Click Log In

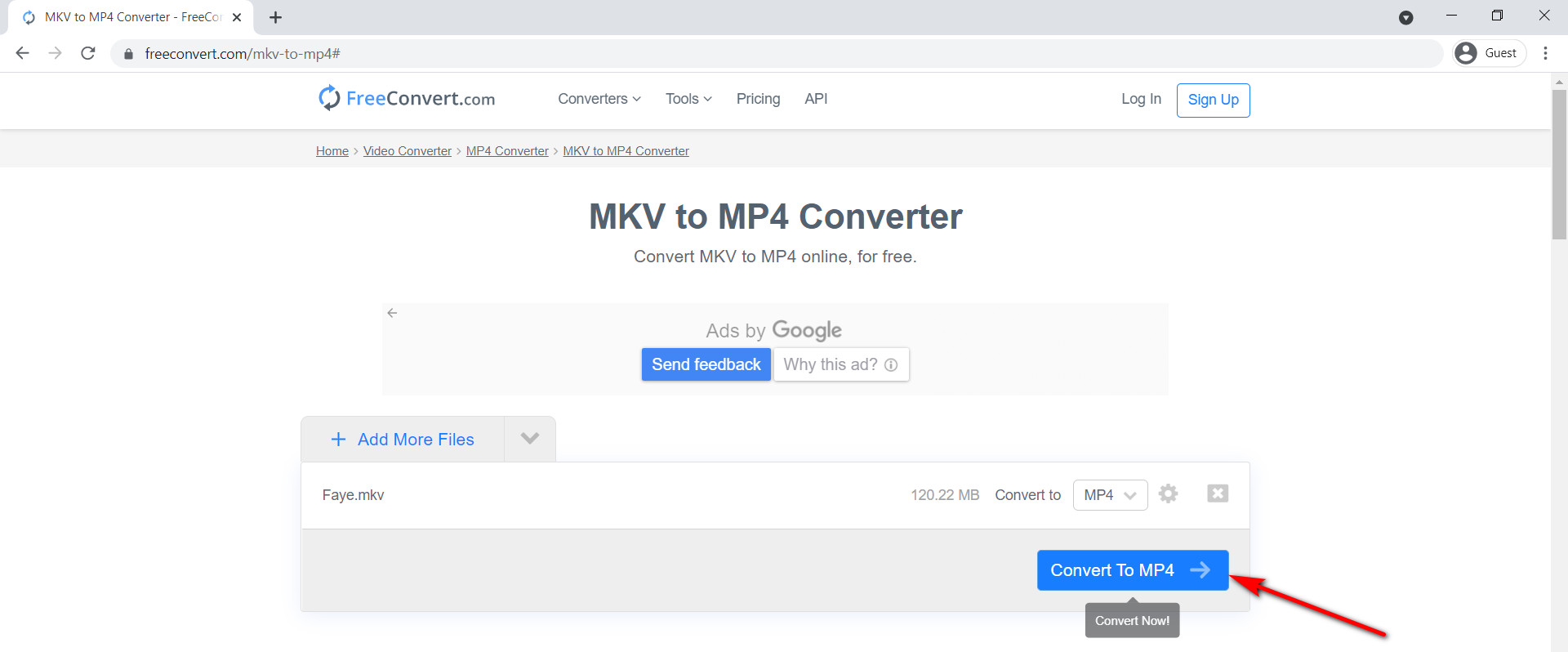click(1141, 99)
